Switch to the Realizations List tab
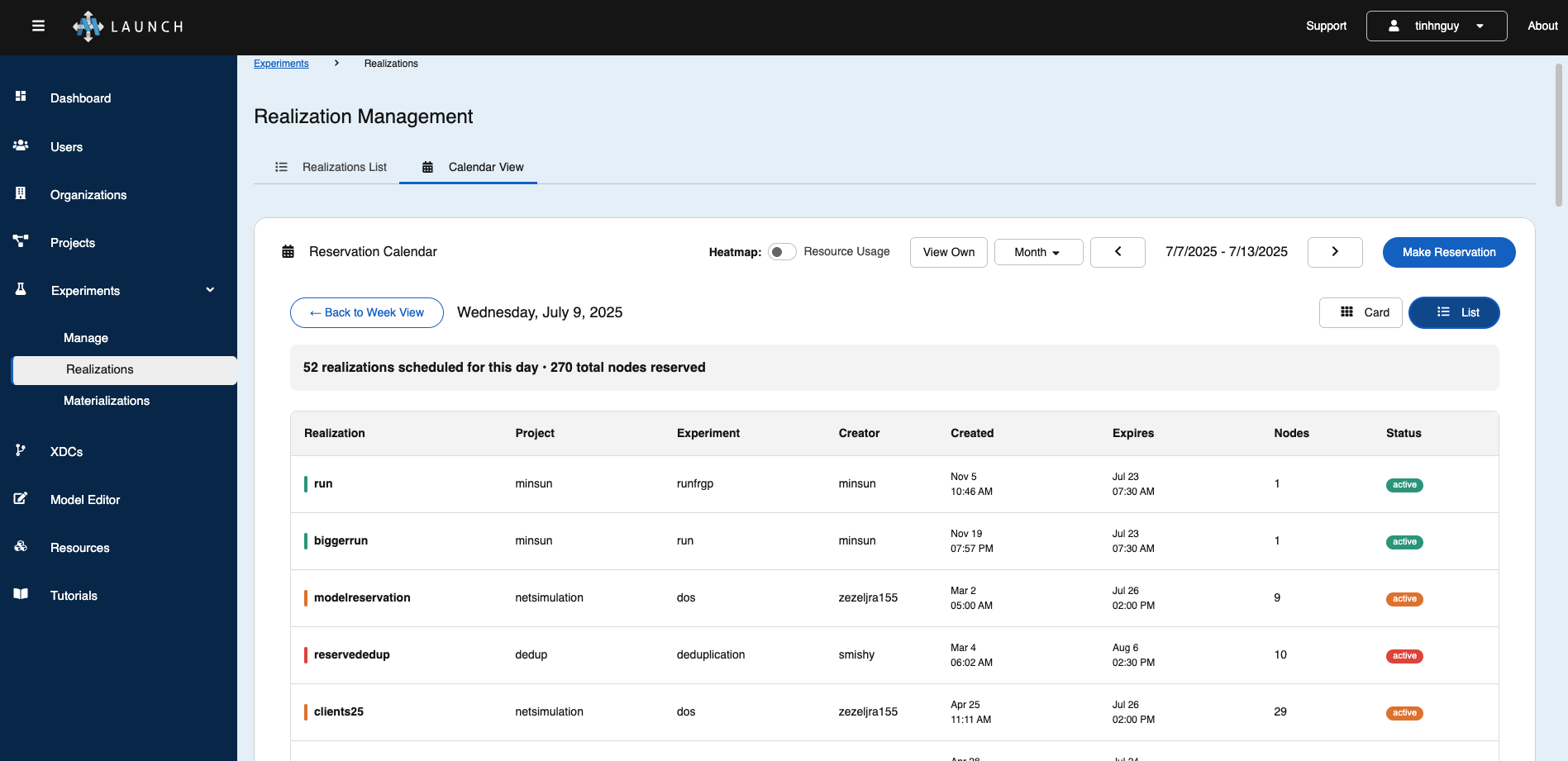The image size is (1568, 761). [x=331, y=167]
